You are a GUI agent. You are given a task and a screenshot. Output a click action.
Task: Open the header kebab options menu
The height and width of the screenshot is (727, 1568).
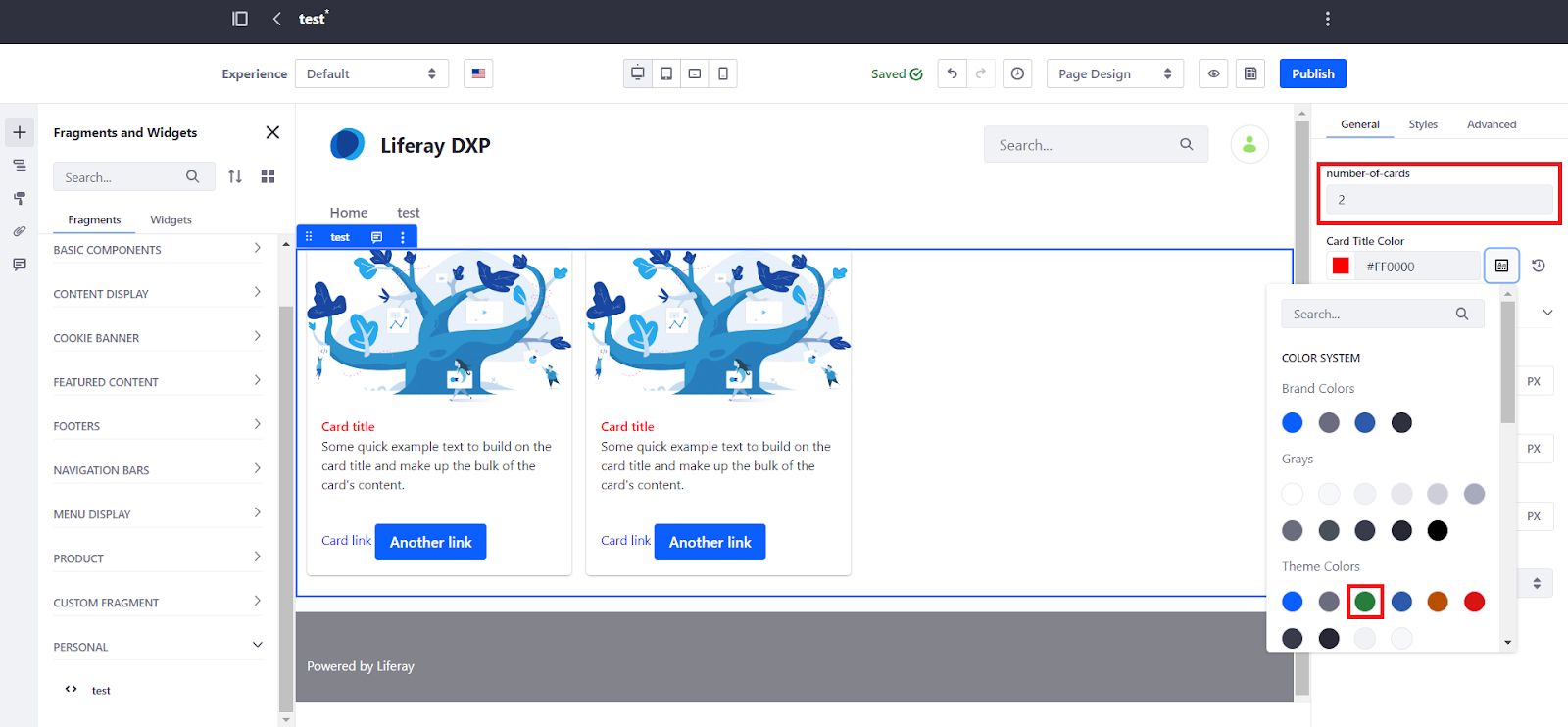pos(1328,19)
